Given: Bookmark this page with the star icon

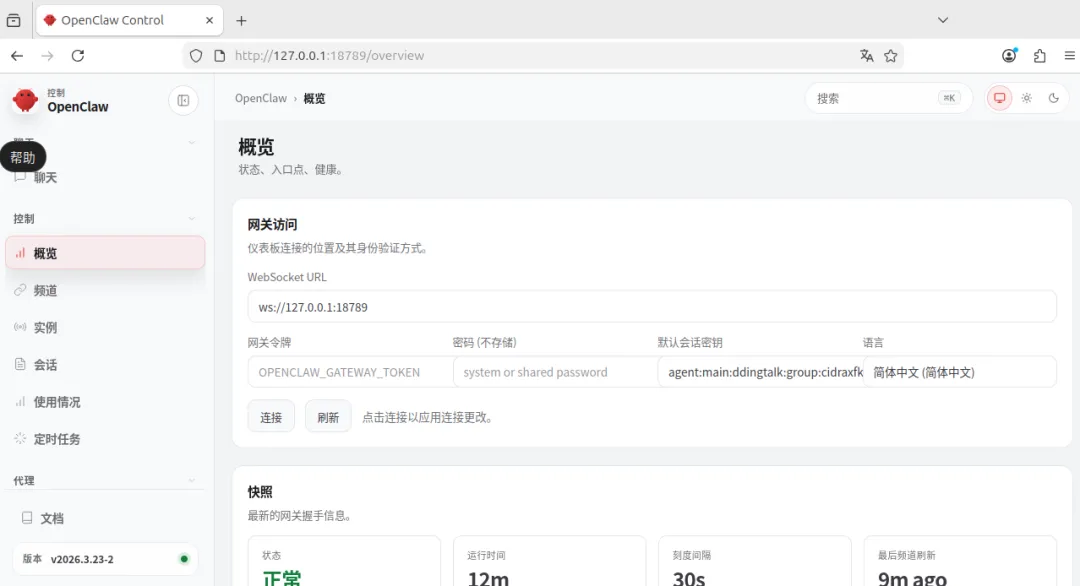Looking at the screenshot, I should [891, 56].
